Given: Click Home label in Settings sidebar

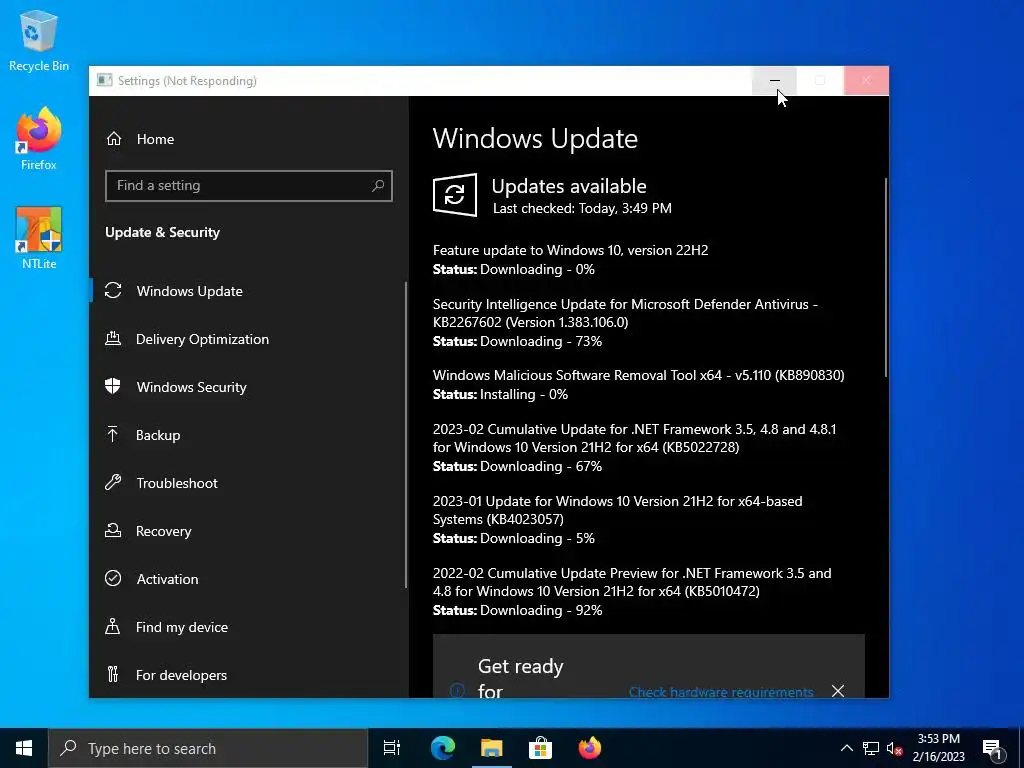Looking at the screenshot, I should point(155,139).
